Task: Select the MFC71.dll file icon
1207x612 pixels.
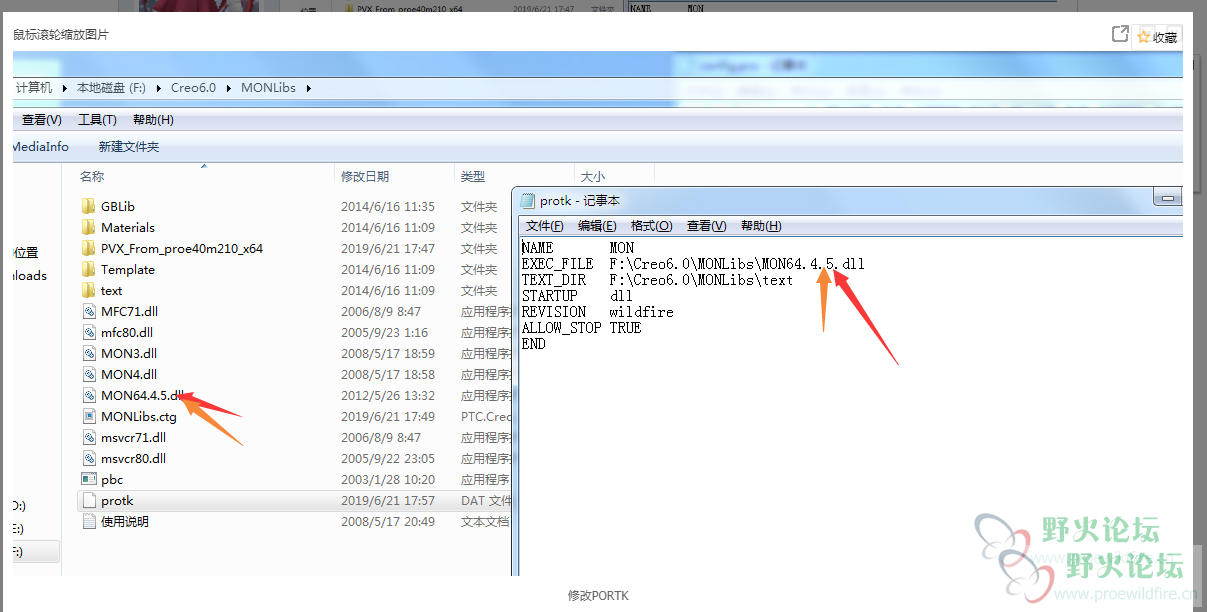Action: click(88, 312)
